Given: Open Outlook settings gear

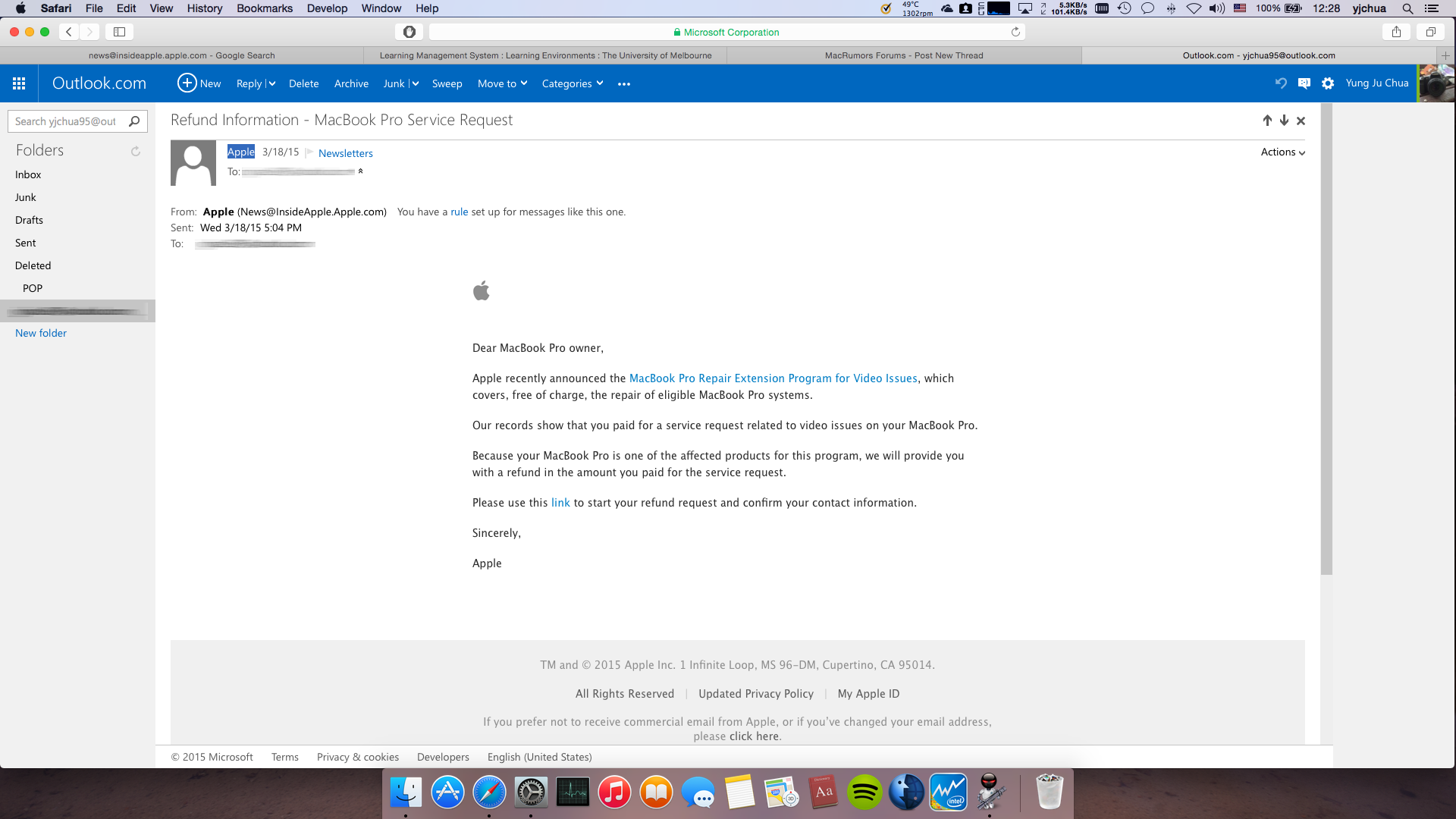Looking at the screenshot, I should pyautogui.click(x=1328, y=83).
